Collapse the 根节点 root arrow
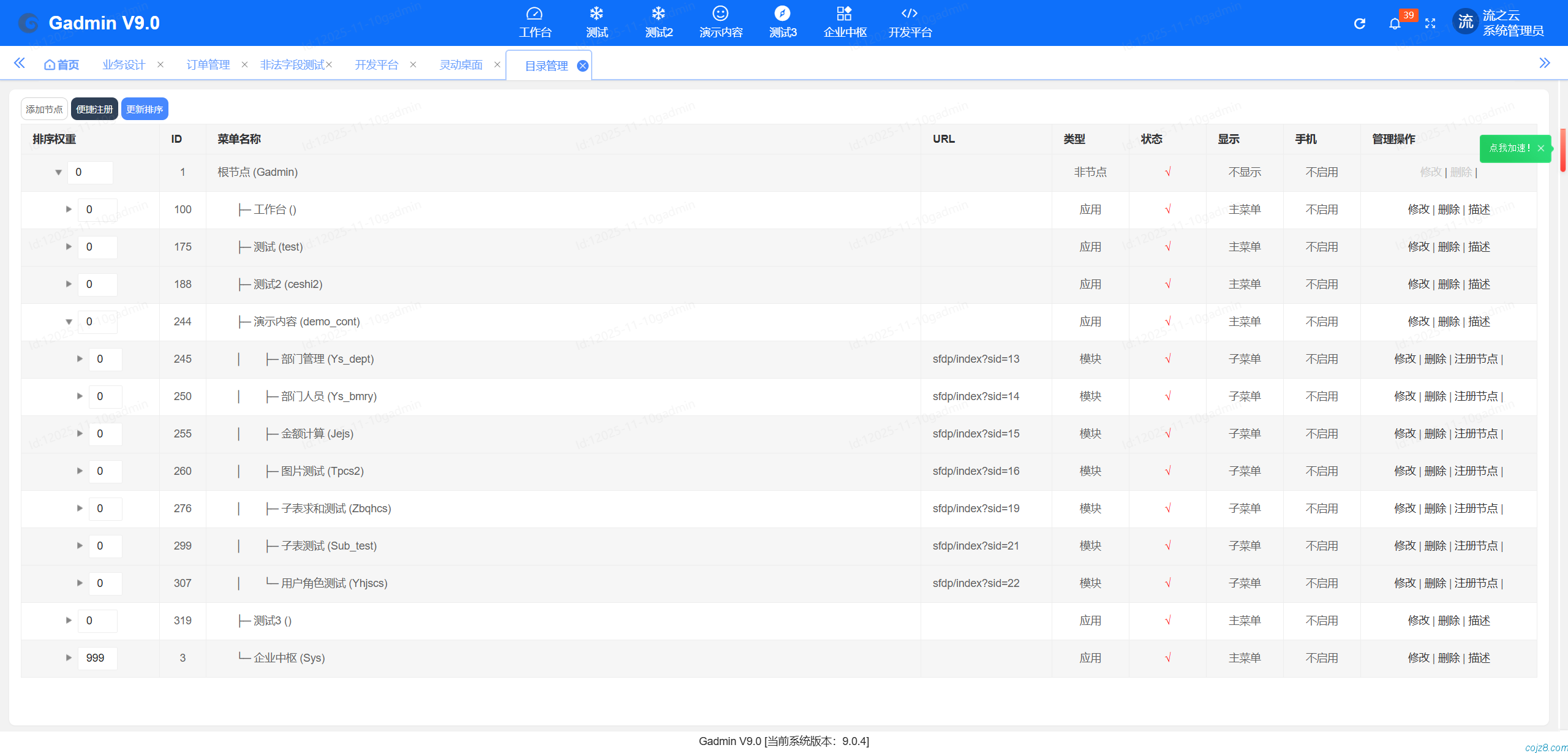The width and height of the screenshot is (1568, 753). (58, 172)
